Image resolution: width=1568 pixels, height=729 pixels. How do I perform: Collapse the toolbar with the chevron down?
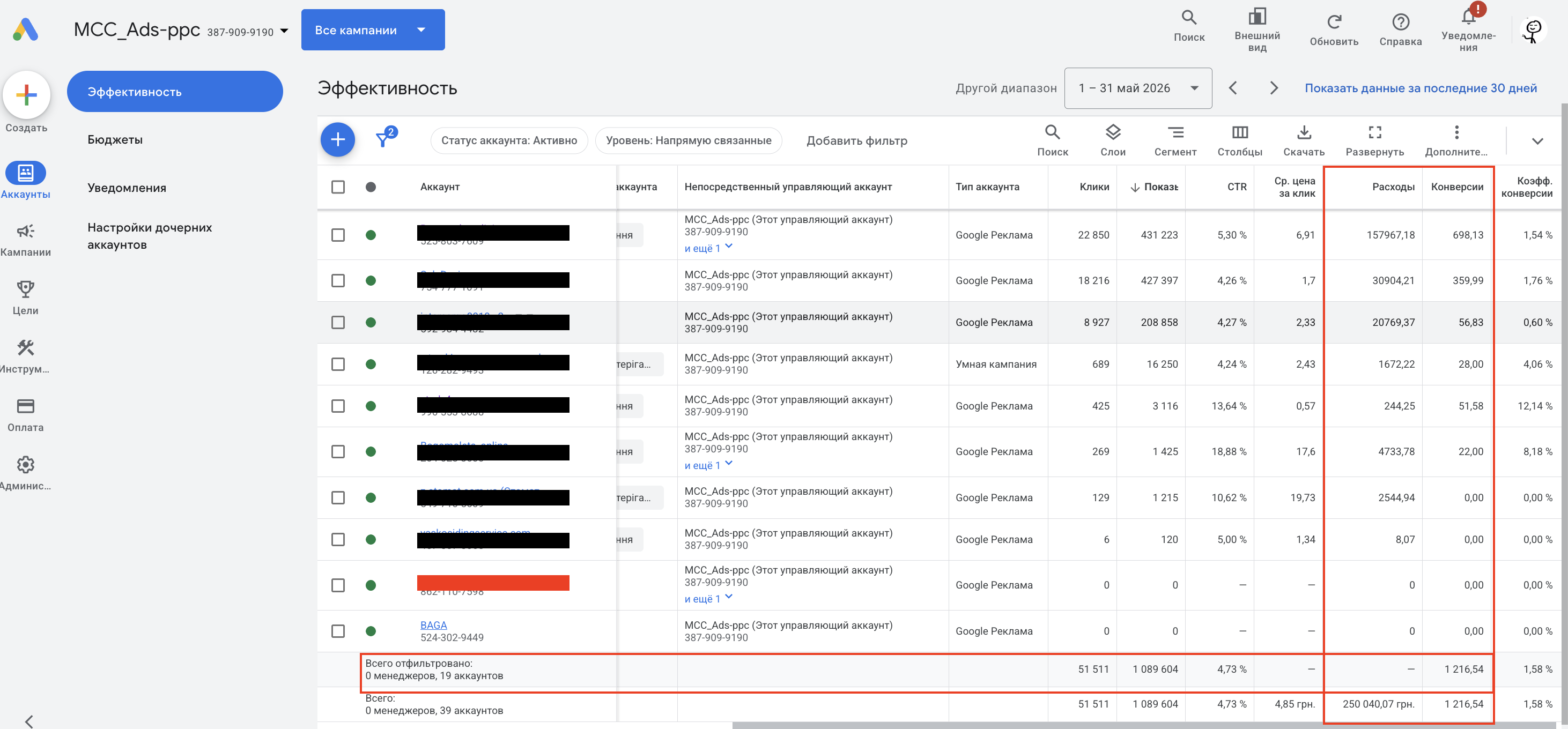tap(1537, 141)
